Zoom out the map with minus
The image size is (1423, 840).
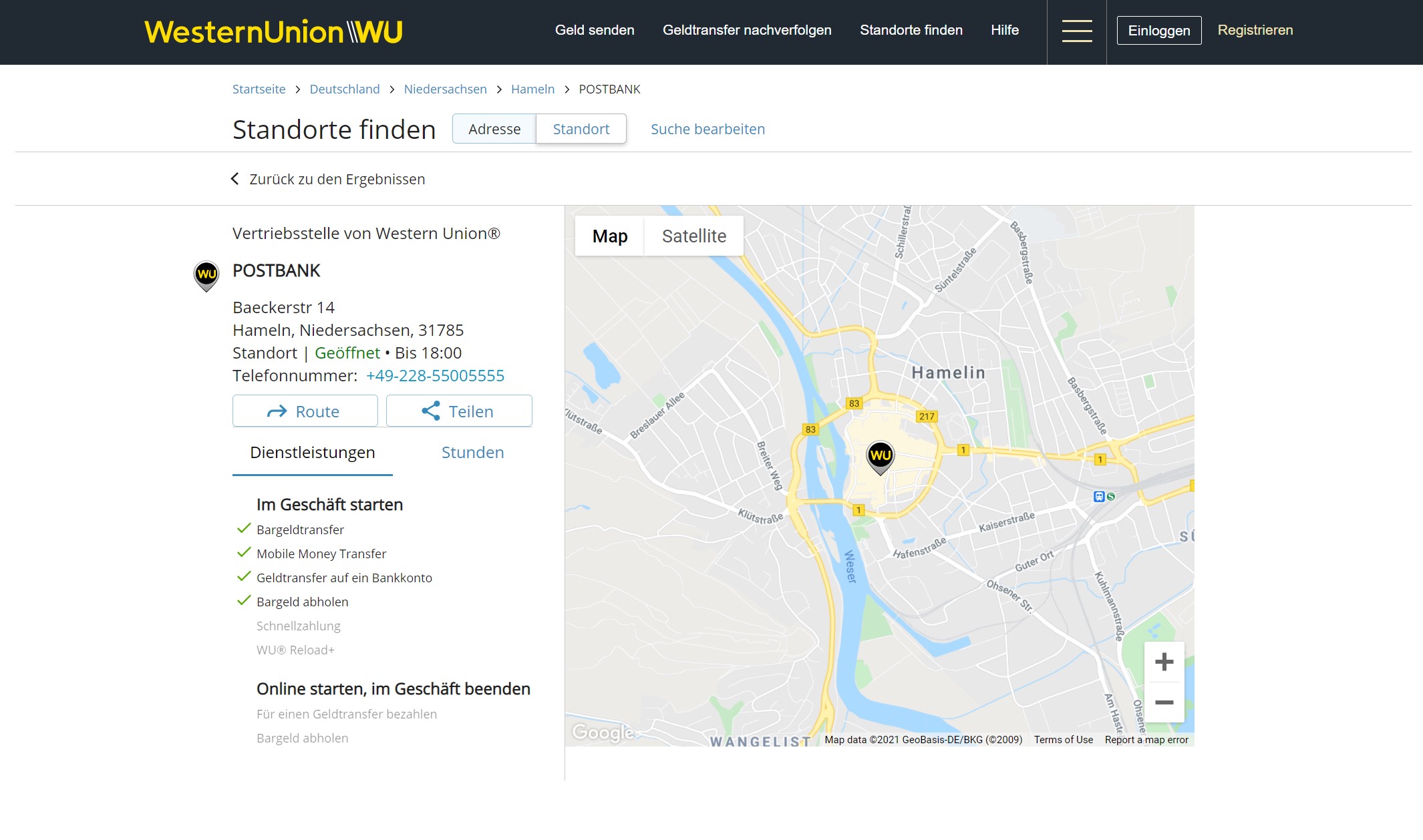coord(1164,702)
